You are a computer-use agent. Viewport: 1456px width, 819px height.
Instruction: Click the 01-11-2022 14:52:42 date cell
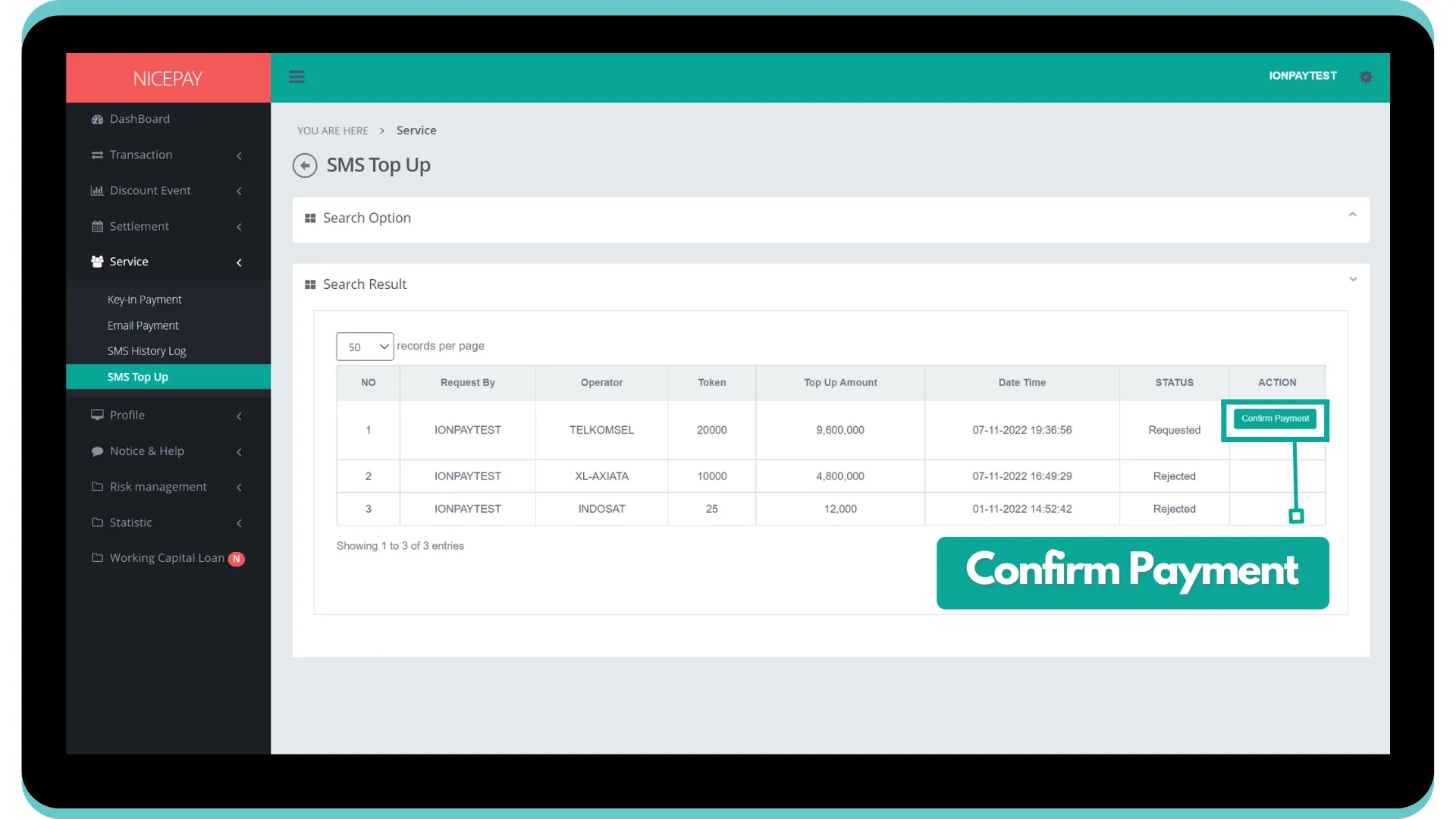[x=1021, y=509]
